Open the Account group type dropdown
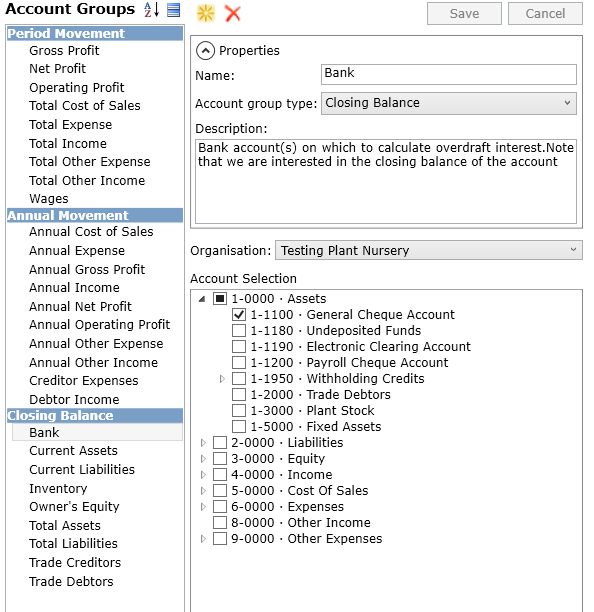 click(448, 103)
